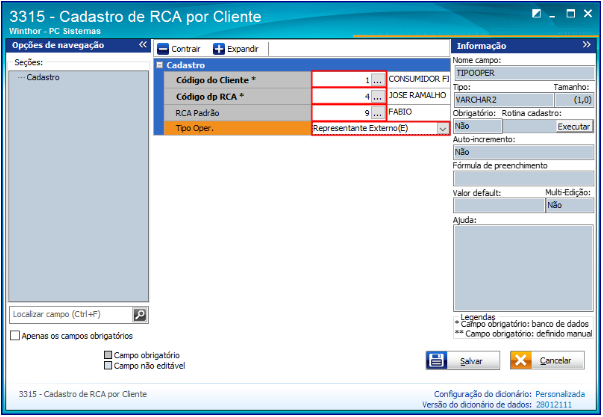The image size is (603, 417).
Task: Click the CONSUMIDOR FI client name text
Action: 418,79
